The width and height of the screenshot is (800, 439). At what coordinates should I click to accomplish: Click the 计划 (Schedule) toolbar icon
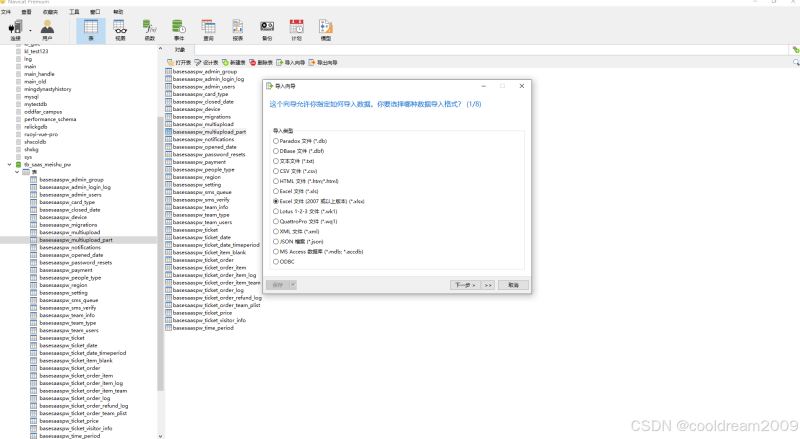(x=296, y=30)
